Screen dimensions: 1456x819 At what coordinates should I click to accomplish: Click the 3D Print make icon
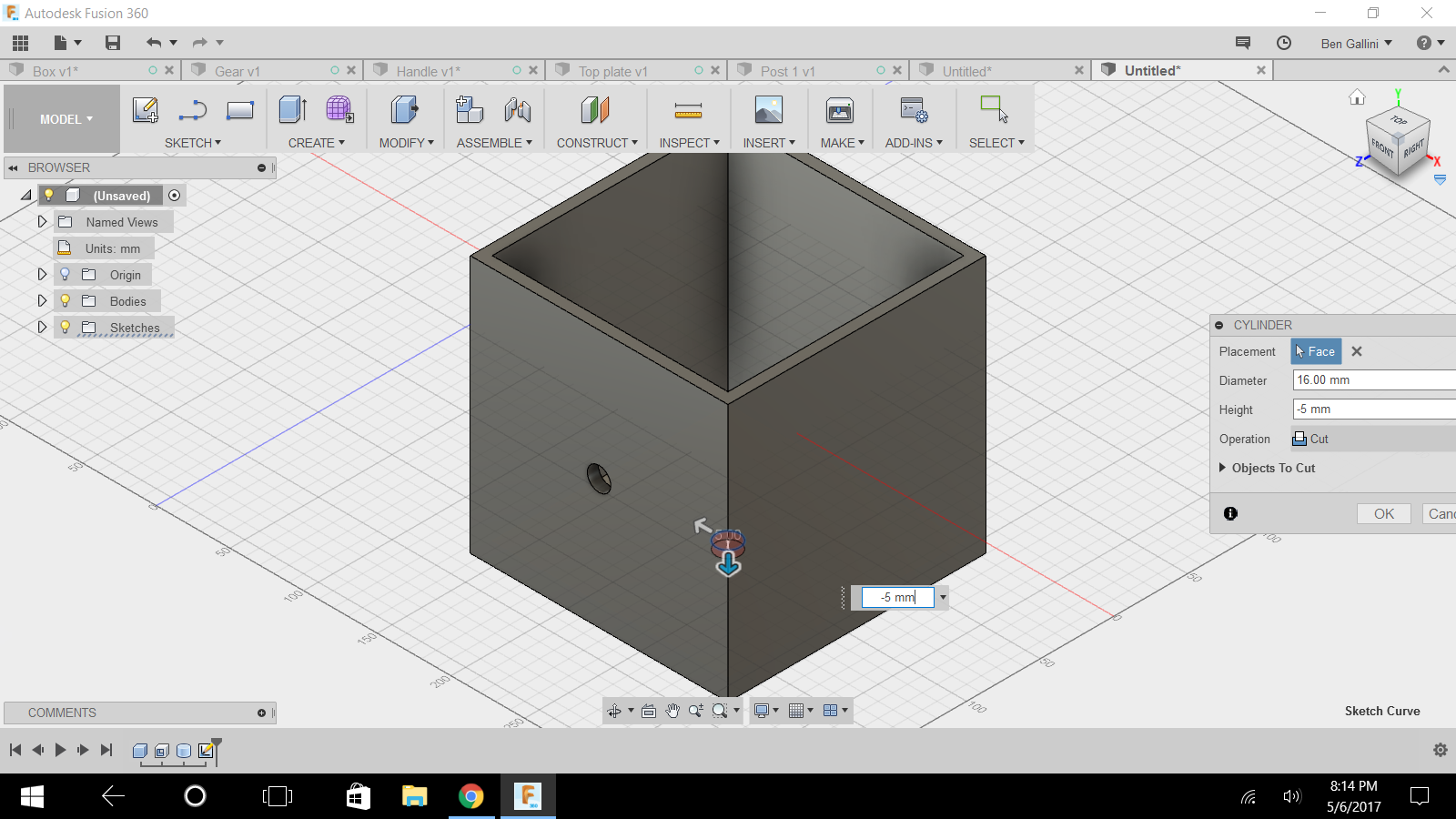[840, 110]
